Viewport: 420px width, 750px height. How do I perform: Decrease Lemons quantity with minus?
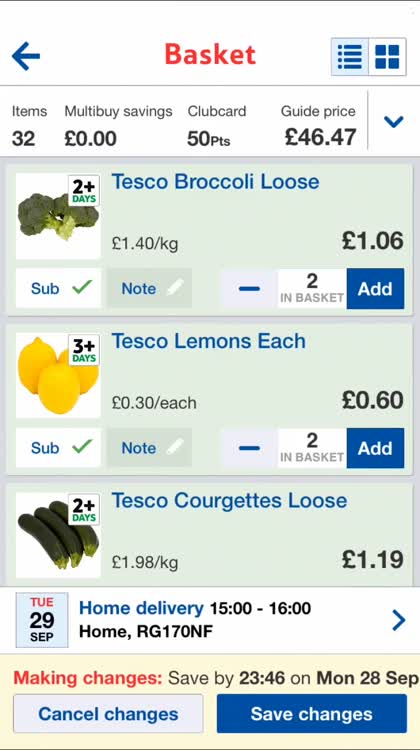tap(249, 448)
